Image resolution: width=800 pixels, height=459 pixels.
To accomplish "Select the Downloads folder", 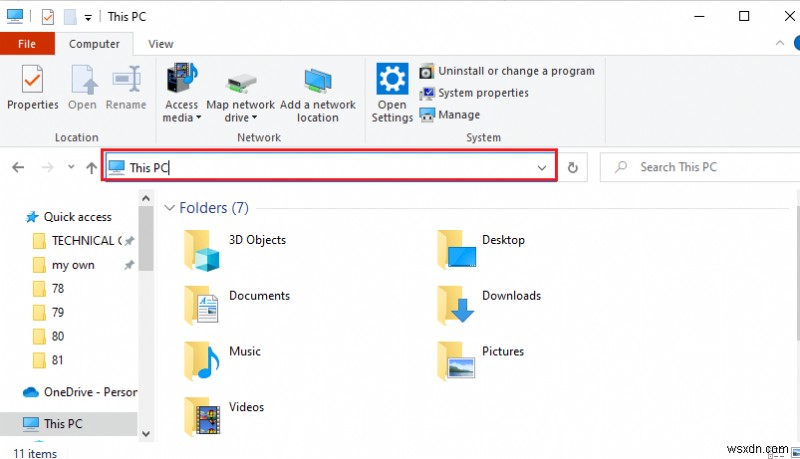I will (x=489, y=305).
